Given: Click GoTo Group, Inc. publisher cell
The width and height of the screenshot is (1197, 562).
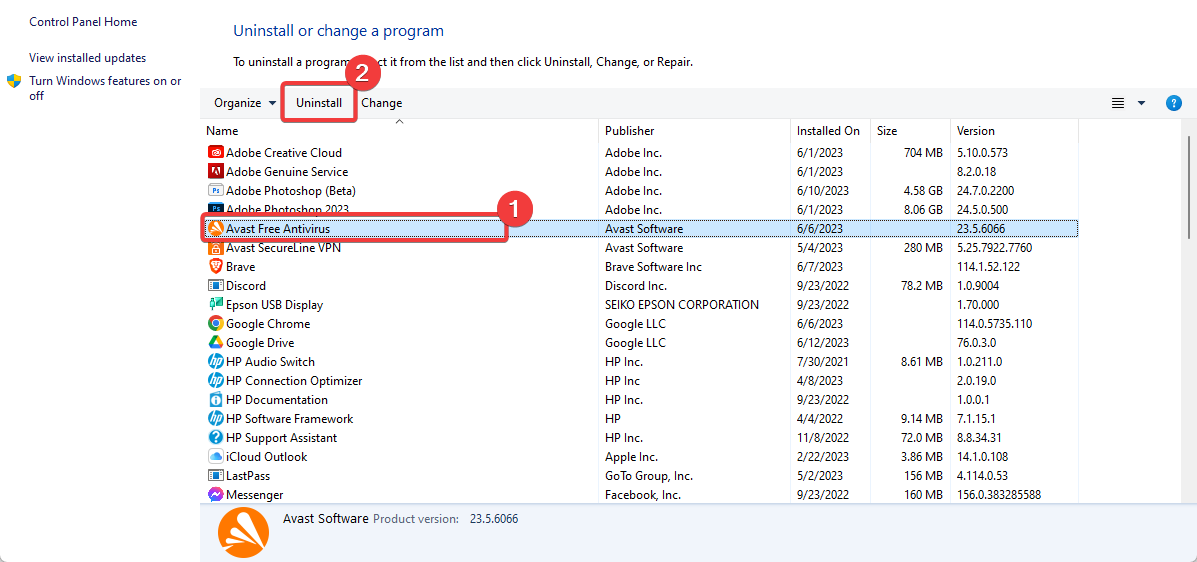Looking at the screenshot, I should 649,476.
